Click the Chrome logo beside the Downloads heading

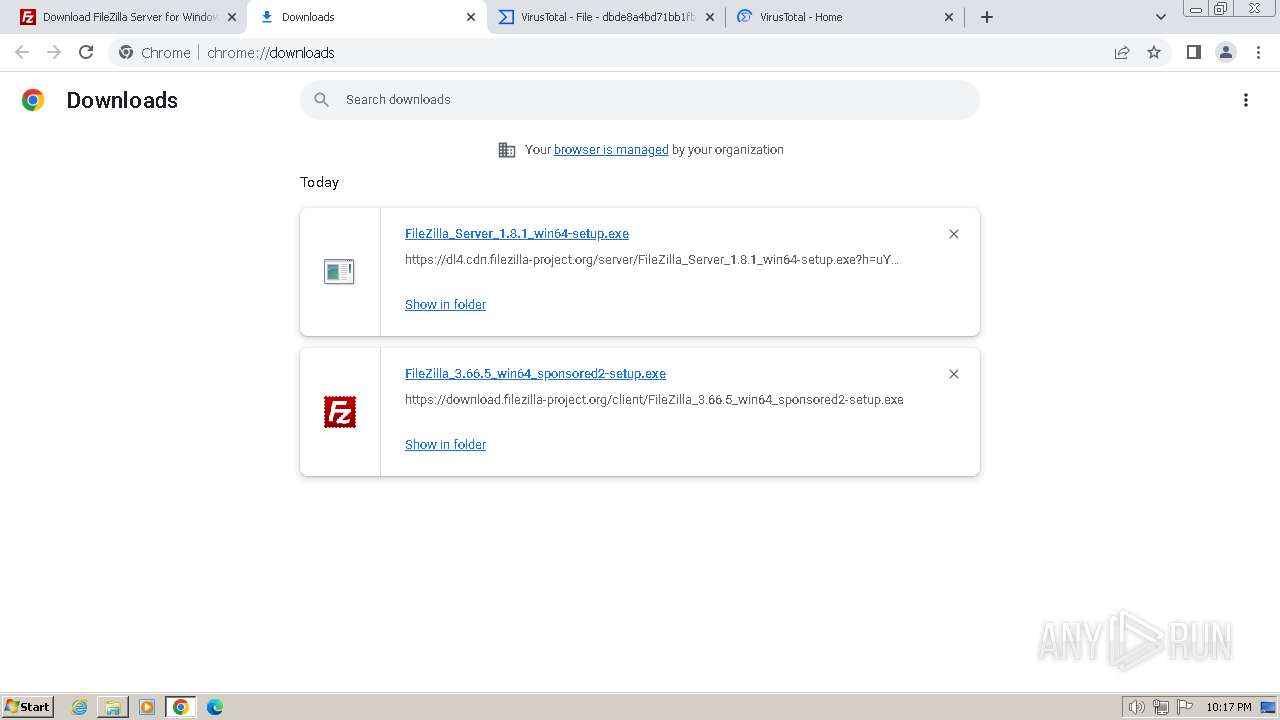[33, 100]
